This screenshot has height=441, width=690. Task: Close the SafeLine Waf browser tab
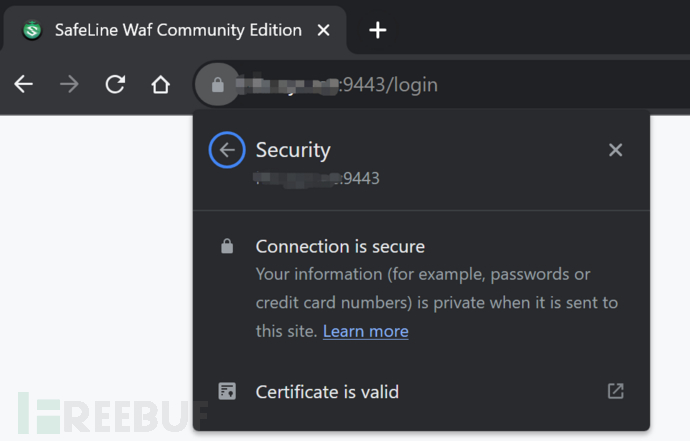pos(323,30)
